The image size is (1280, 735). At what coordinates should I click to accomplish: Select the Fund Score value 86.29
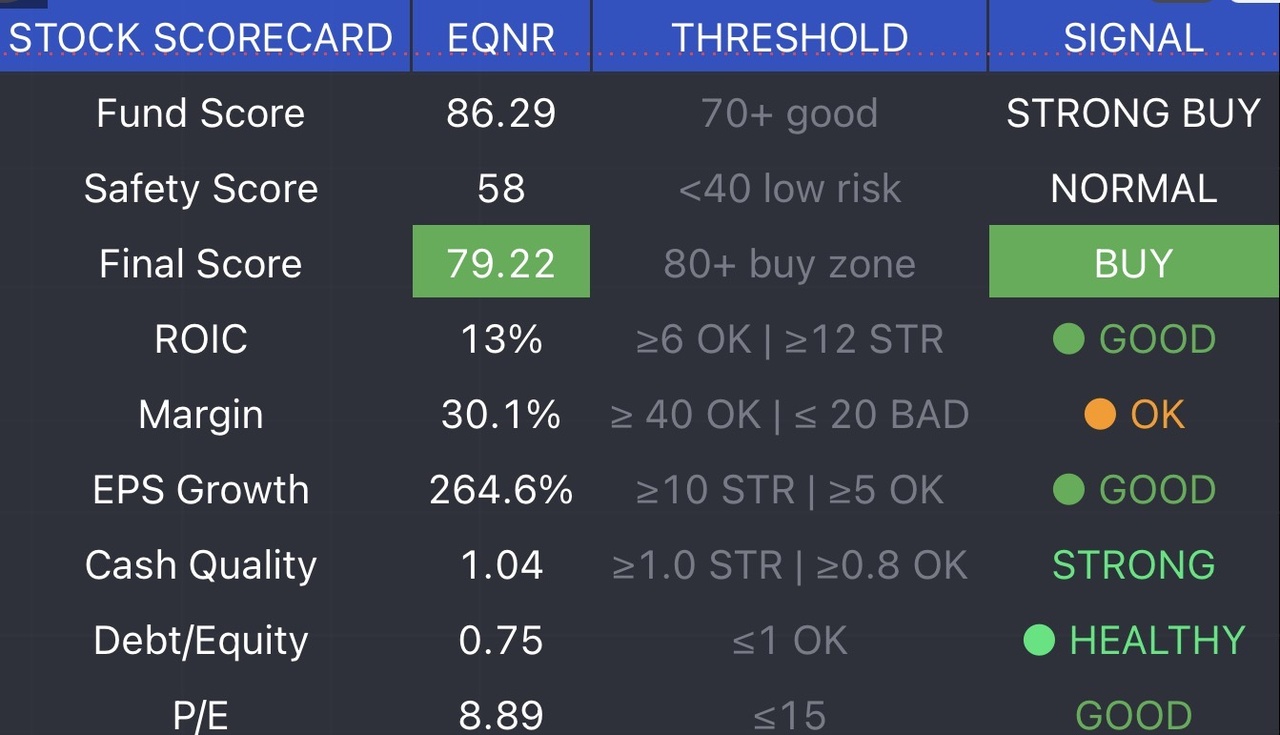501,113
